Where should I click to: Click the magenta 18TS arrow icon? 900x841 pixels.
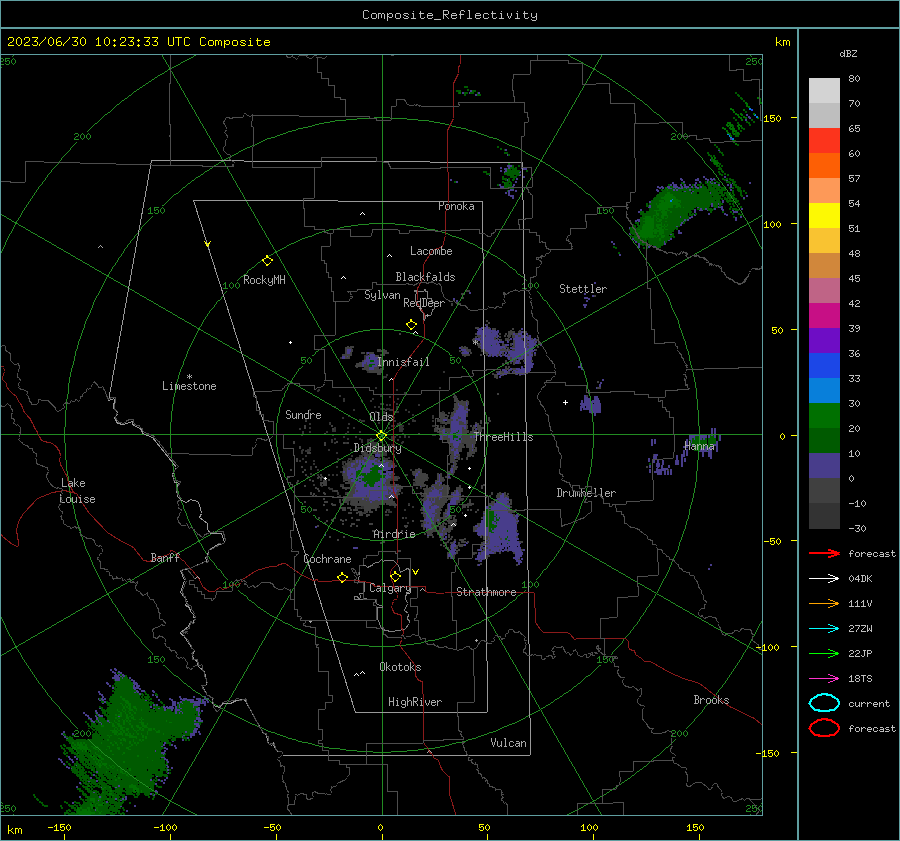(824, 679)
